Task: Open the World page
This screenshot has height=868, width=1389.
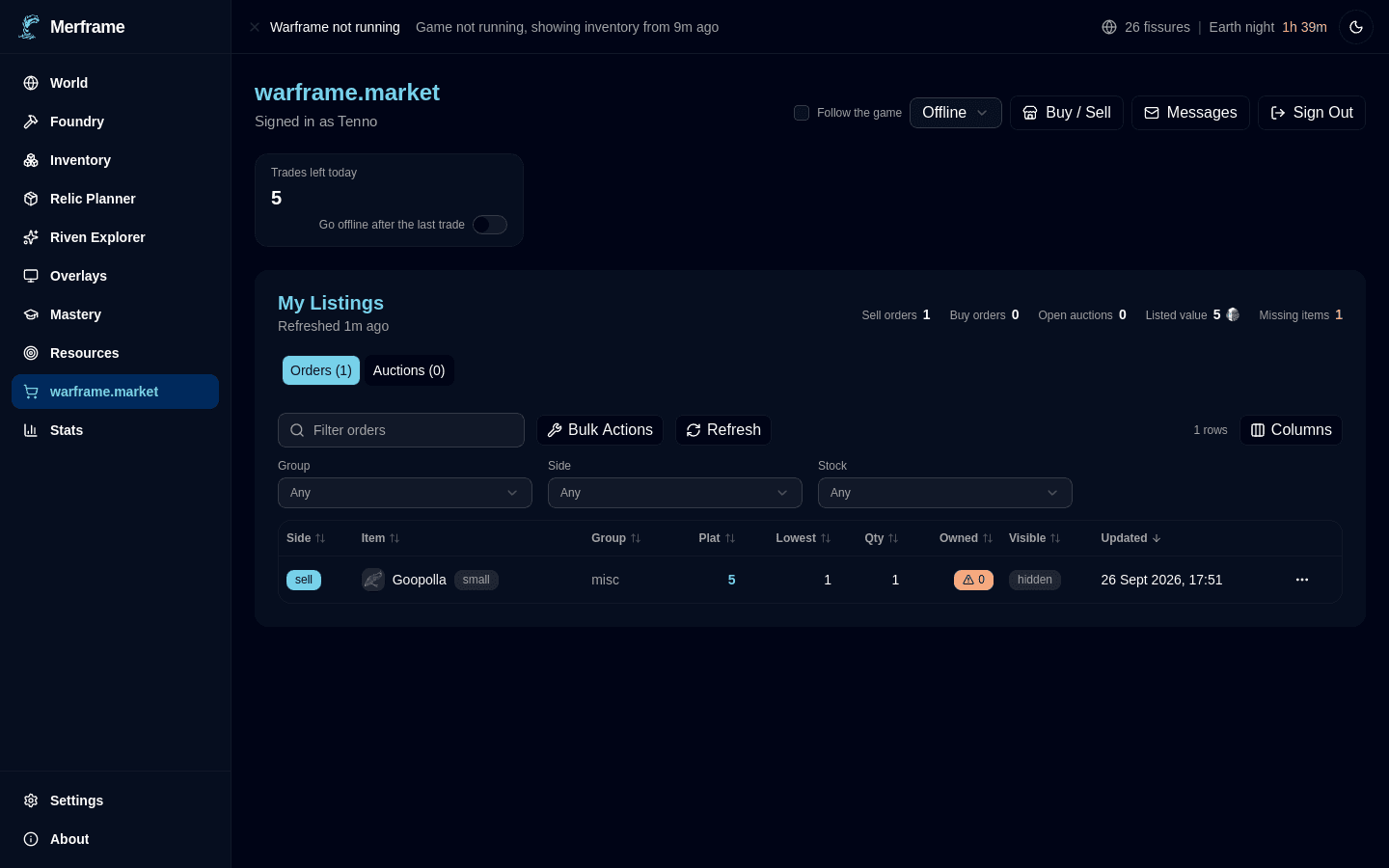Action: point(115,83)
